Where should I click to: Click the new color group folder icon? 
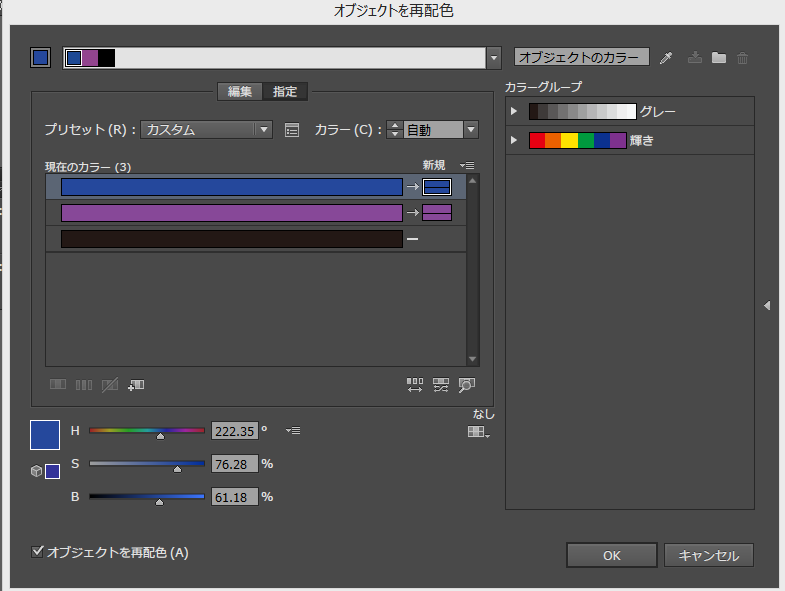719,58
